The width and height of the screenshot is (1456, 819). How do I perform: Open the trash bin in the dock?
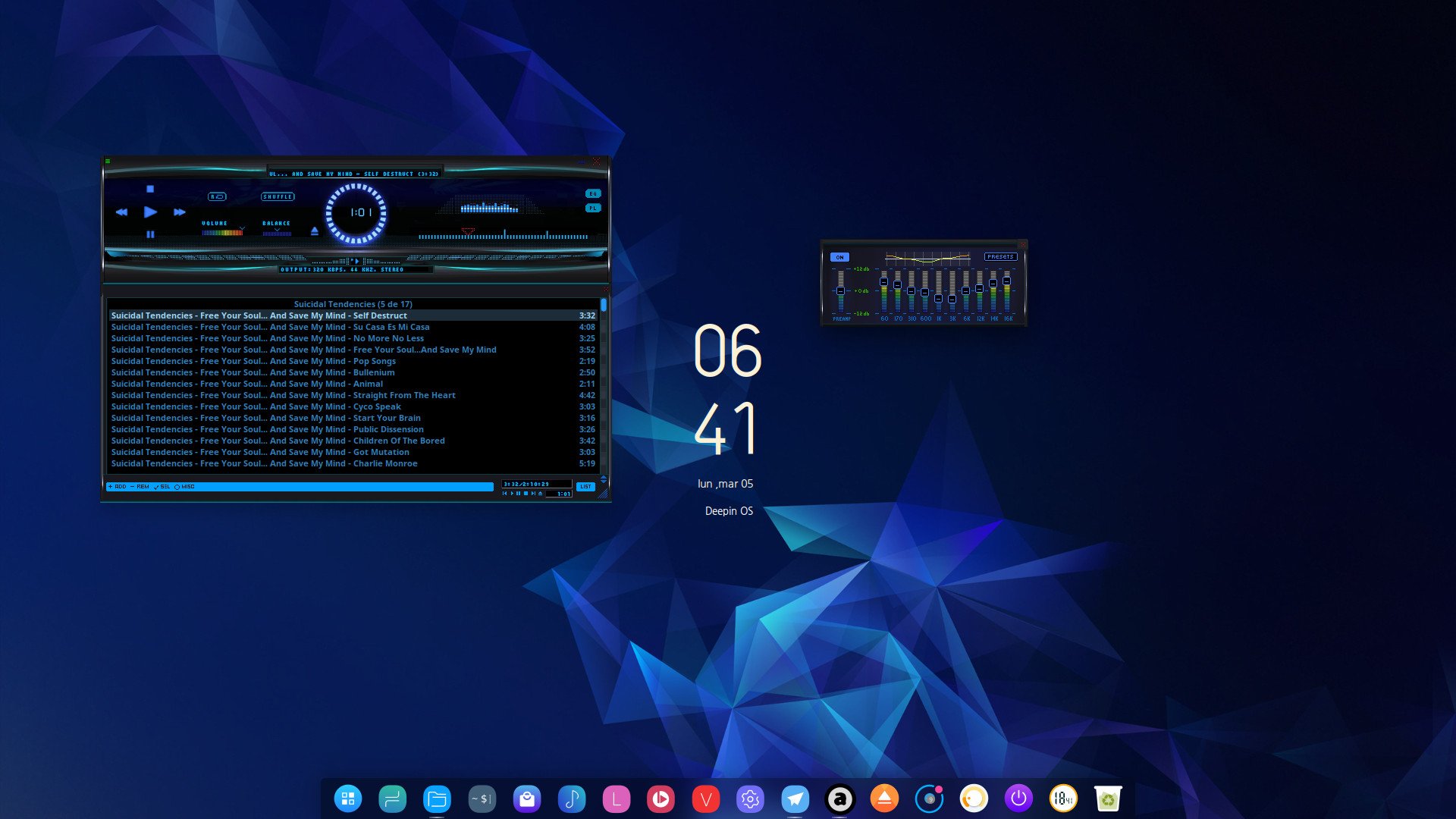(1108, 799)
